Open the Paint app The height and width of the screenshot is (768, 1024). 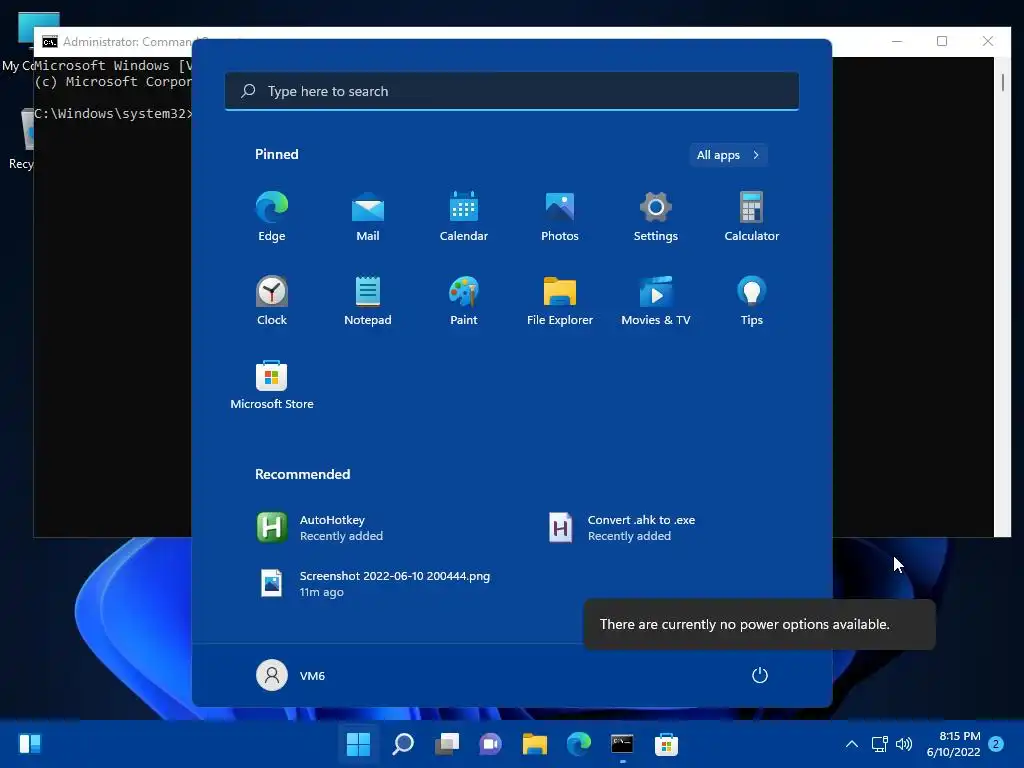tap(464, 301)
